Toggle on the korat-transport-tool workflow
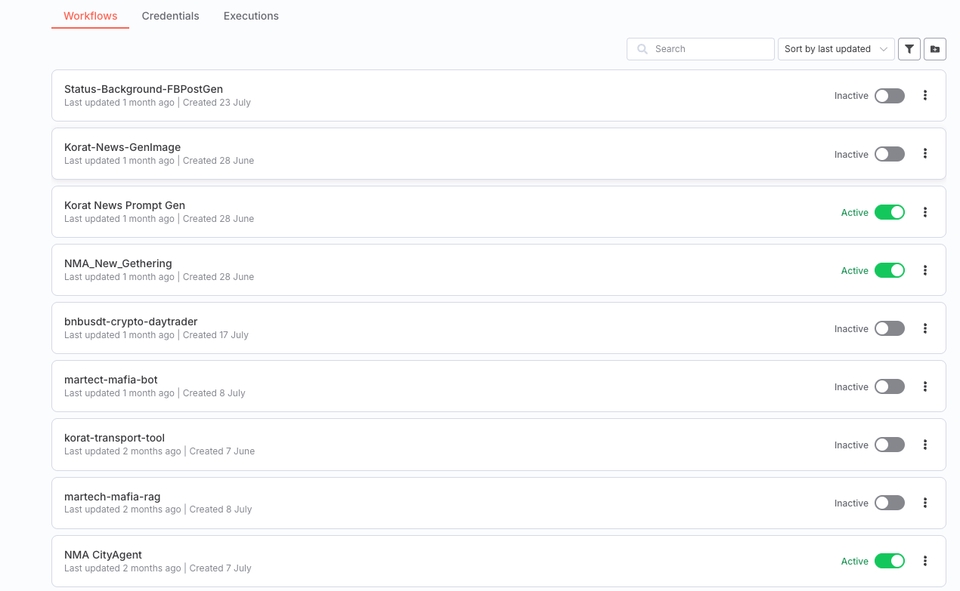The width and height of the screenshot is (960, 591). click(889, 445)
